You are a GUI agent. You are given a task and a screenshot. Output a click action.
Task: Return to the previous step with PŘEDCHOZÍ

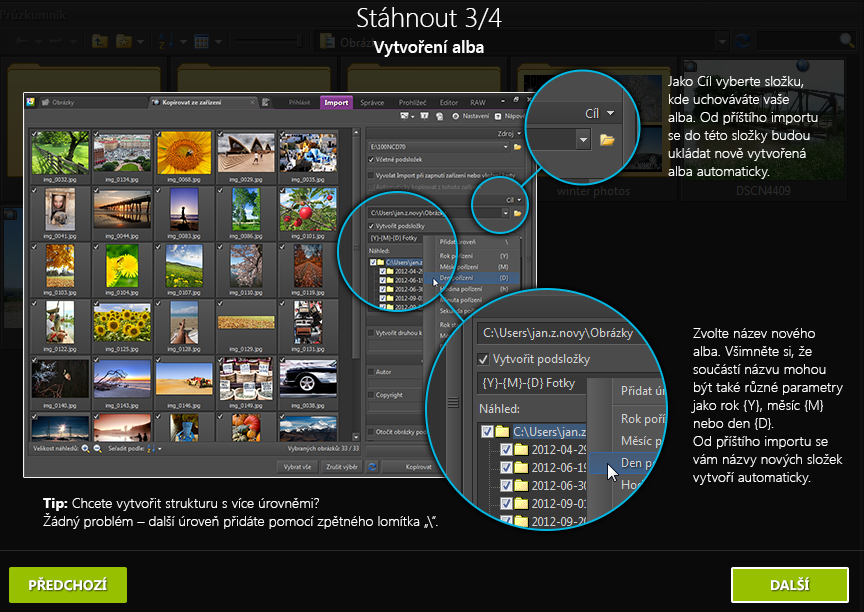pyautogui.click(x=68, y=584)
